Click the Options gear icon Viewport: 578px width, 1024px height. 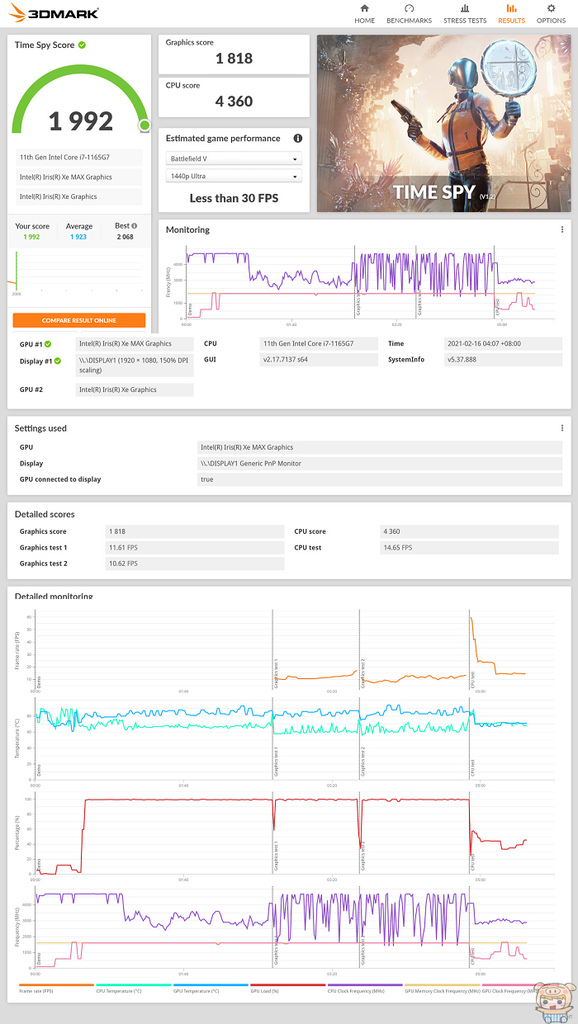551,8
